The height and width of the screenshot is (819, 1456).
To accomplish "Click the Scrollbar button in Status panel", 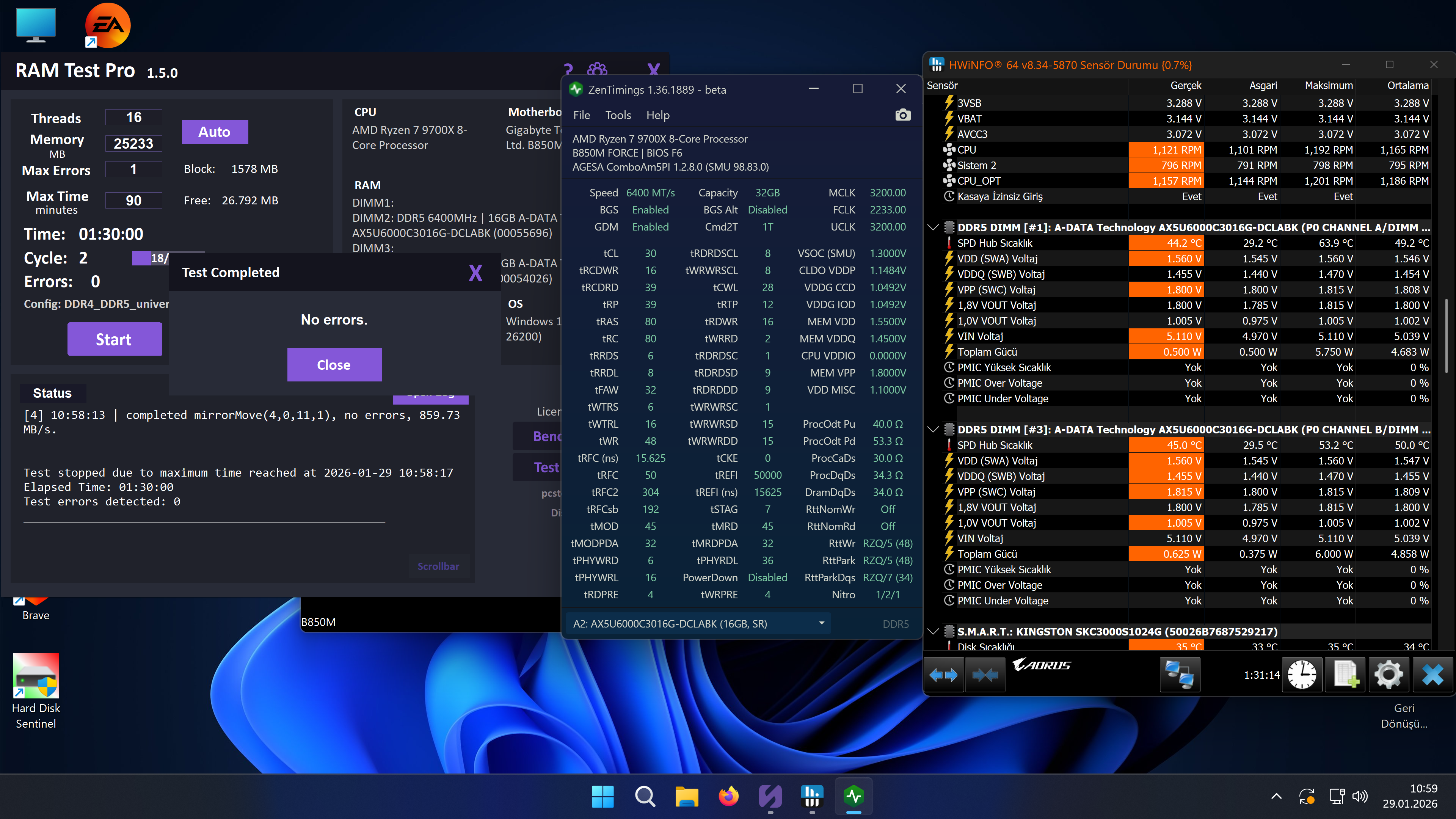I will click(439, 566).
